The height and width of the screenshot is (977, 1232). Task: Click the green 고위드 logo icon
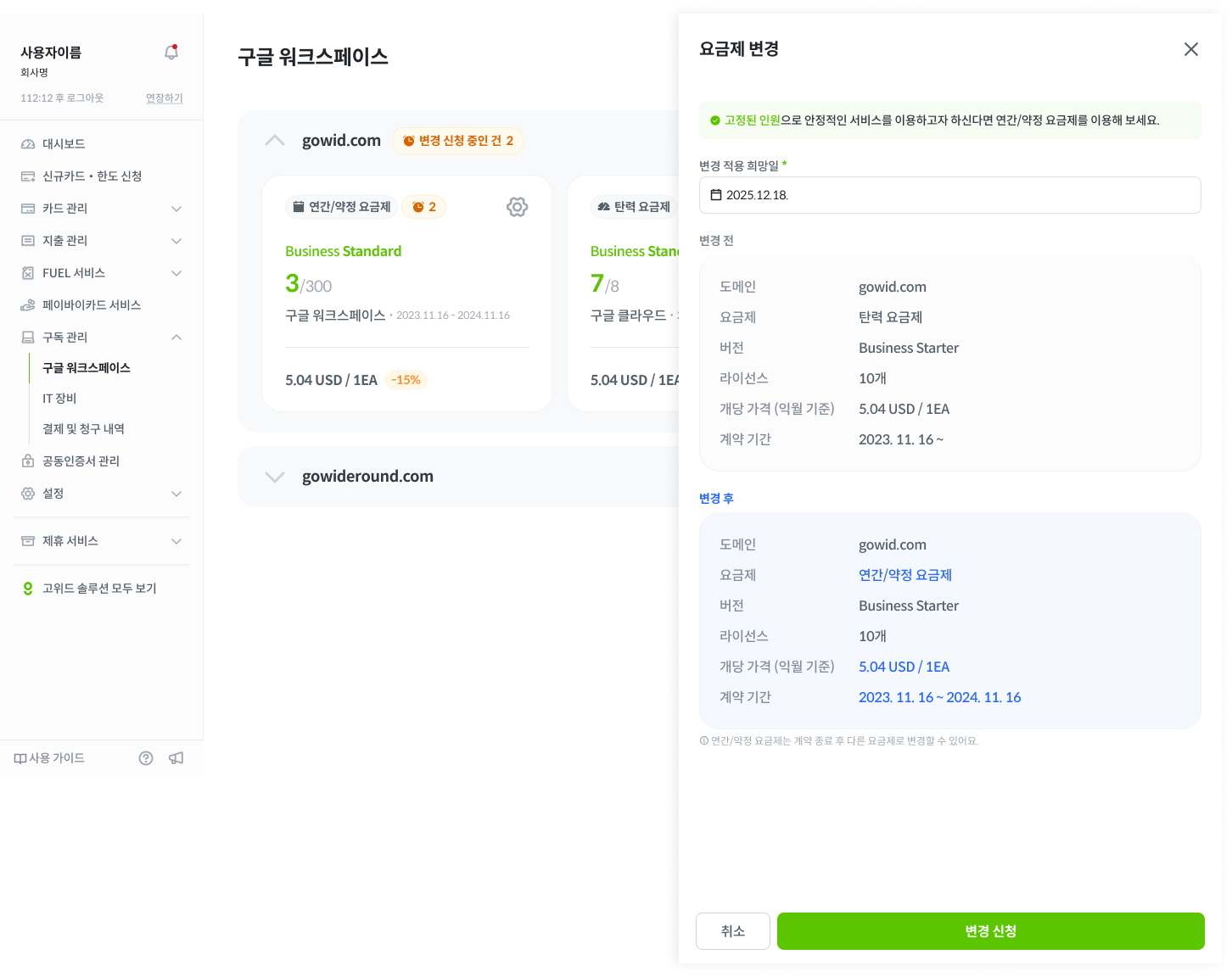28,589
